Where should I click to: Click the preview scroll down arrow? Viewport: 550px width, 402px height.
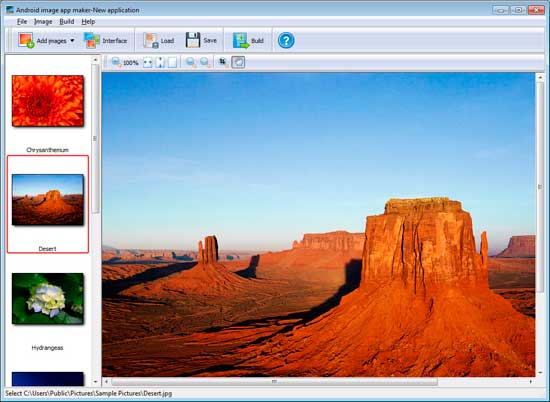[540, 373]
